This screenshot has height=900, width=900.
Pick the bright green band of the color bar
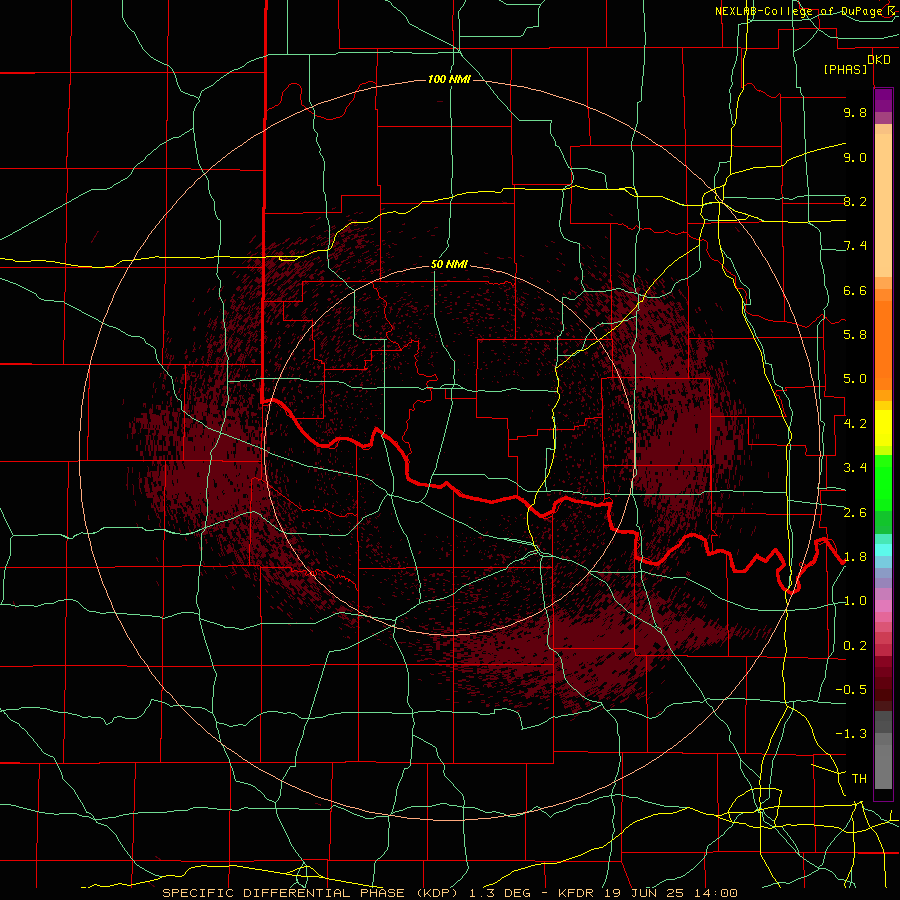click(x=883, y=482)
